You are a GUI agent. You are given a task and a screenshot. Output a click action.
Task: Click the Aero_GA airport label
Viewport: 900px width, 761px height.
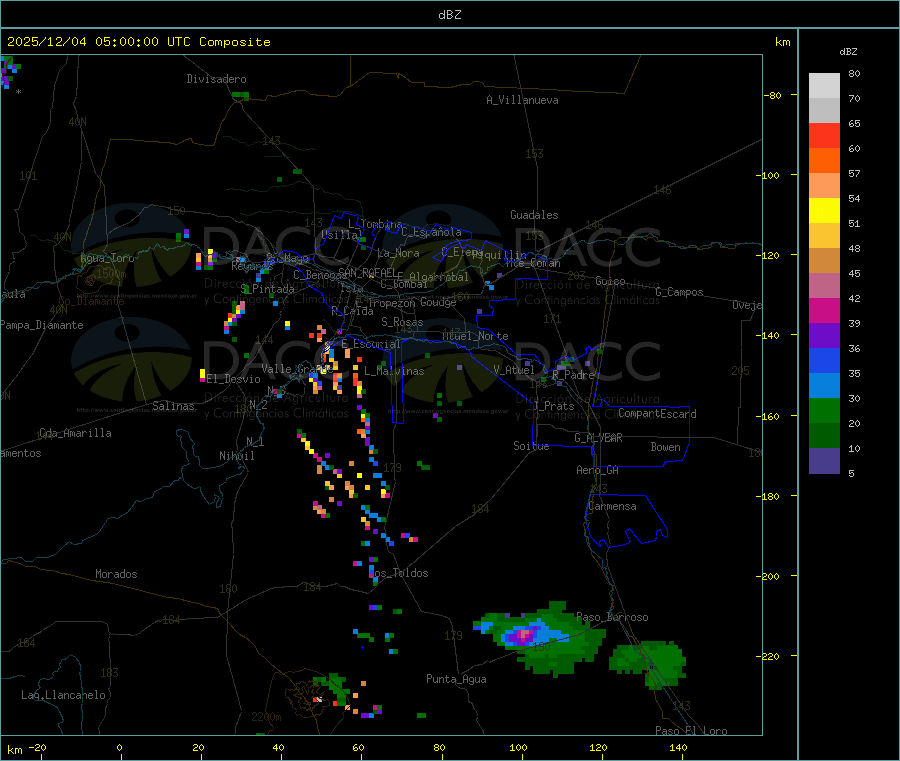click(x=598, y=470)
